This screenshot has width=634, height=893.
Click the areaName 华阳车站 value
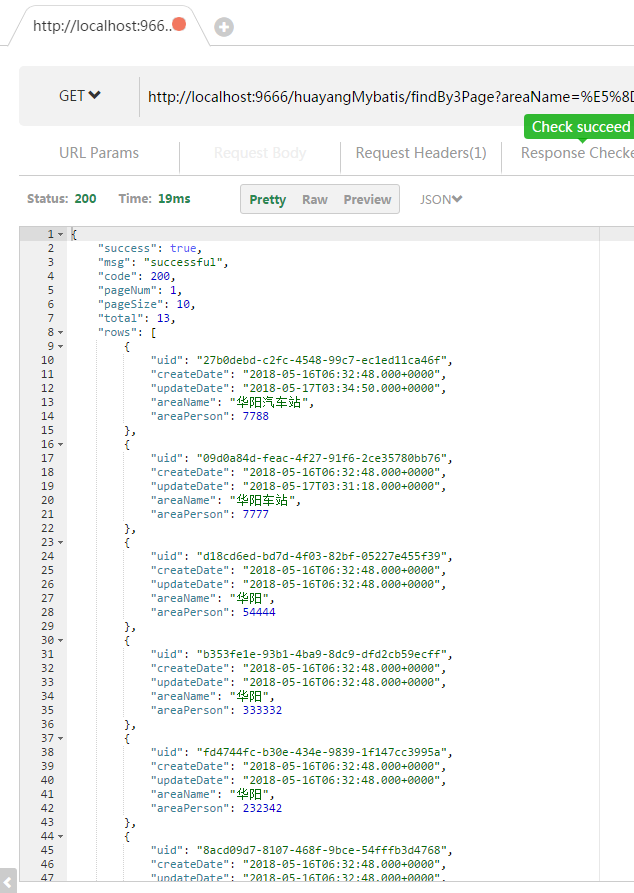click(263, 501)
